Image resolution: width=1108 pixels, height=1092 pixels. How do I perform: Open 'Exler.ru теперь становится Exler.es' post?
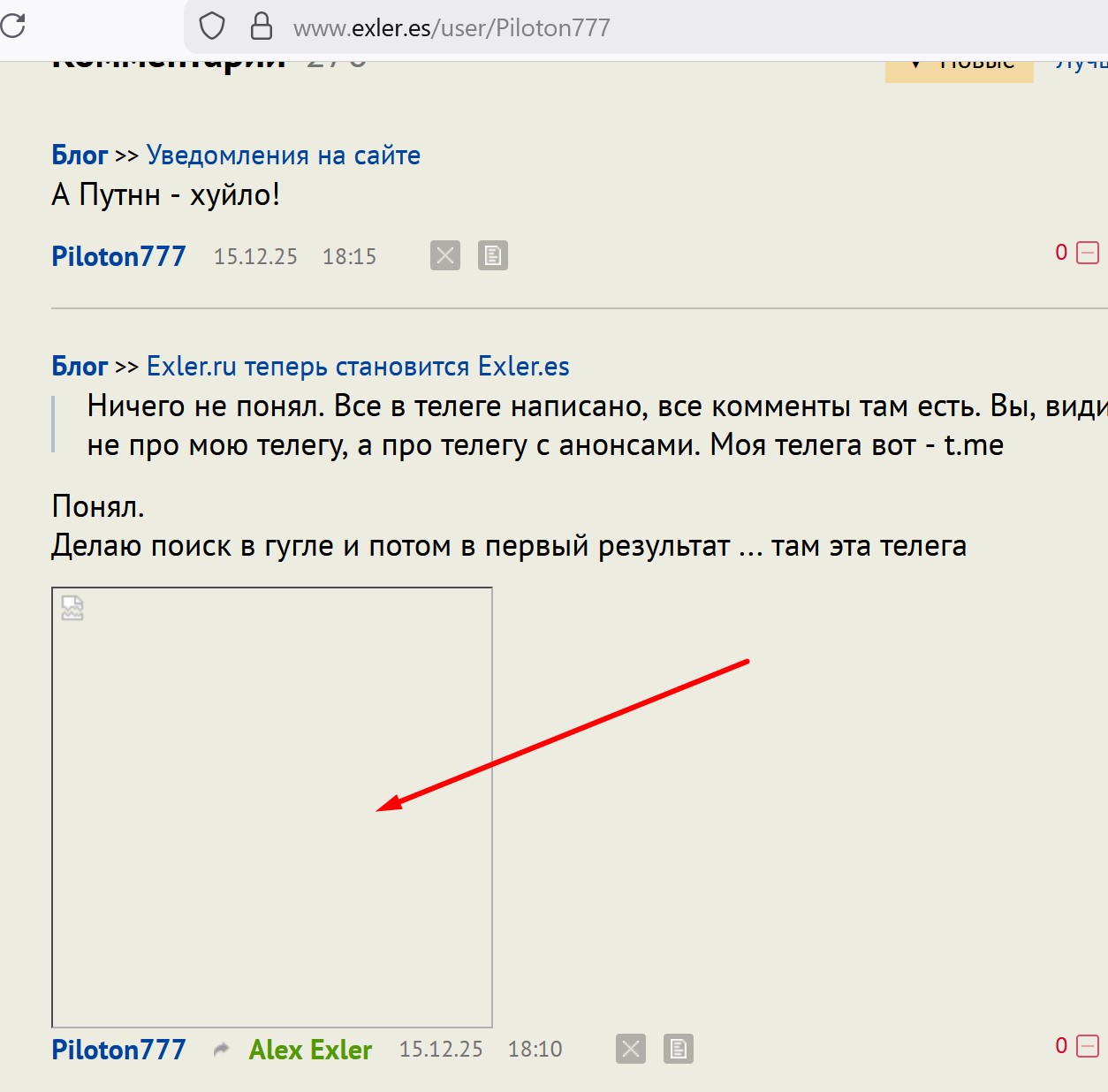point(358,367)
